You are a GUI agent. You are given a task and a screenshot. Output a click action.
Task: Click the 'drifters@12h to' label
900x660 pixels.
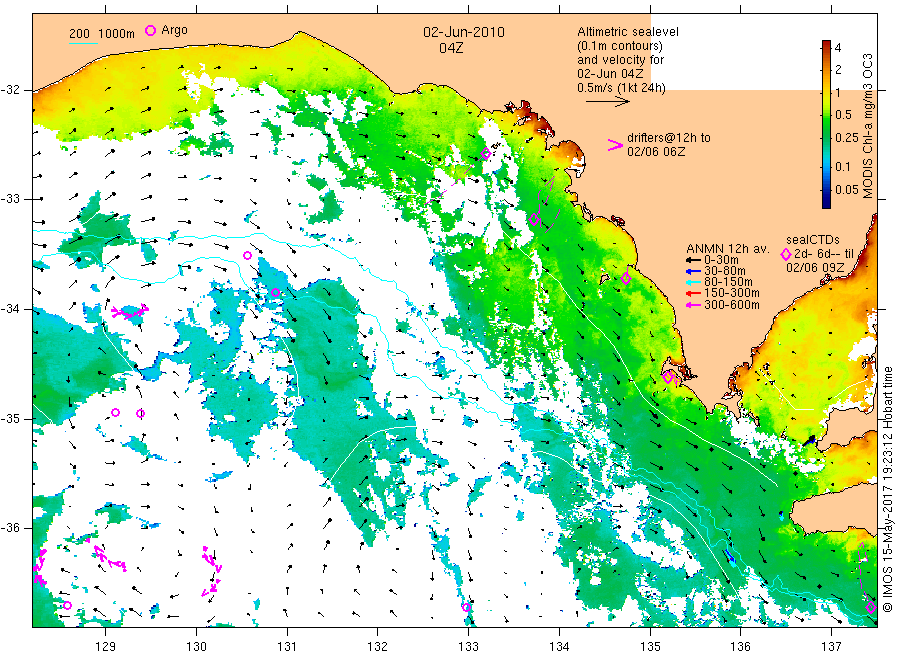pos(669,138)
